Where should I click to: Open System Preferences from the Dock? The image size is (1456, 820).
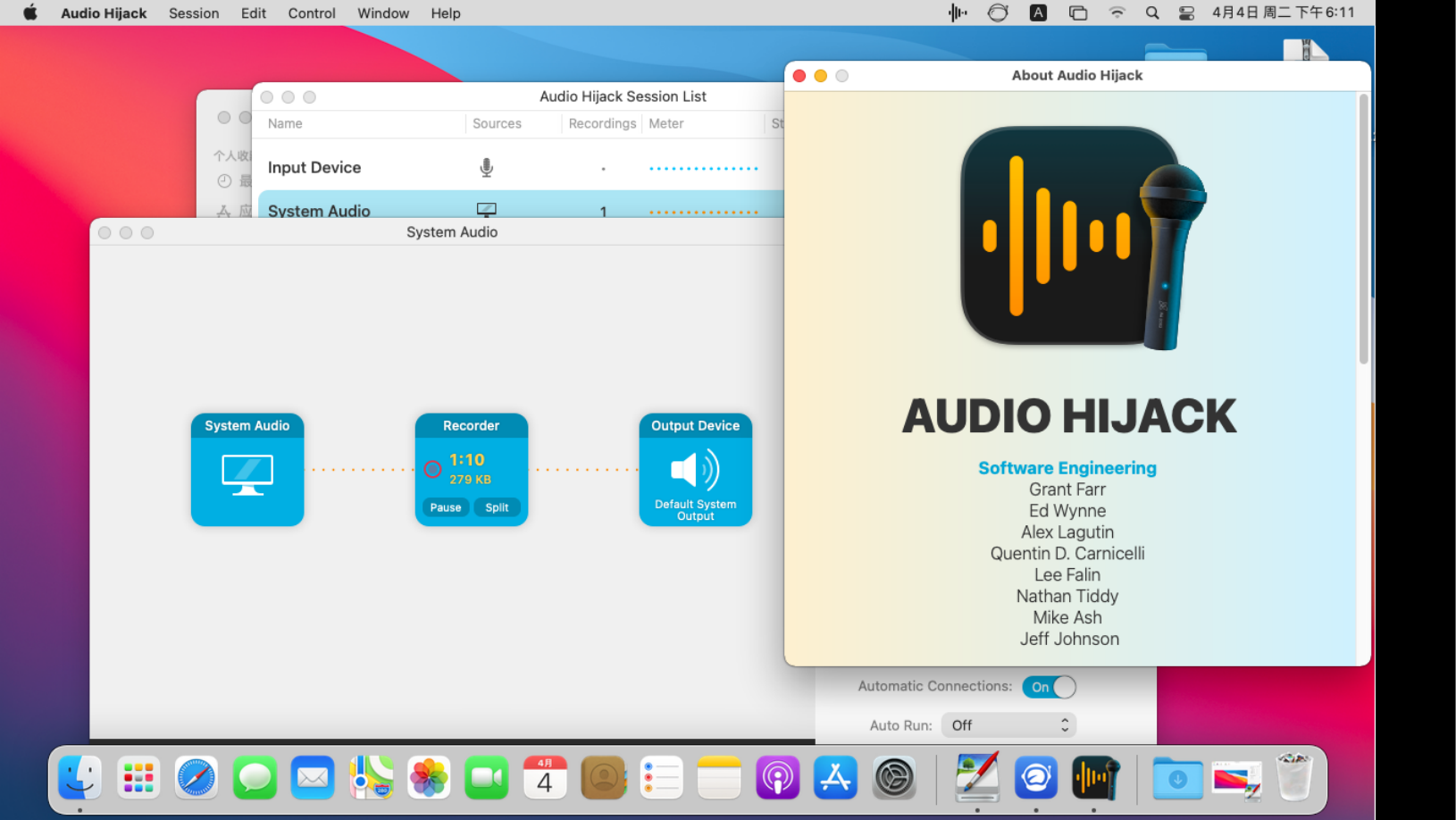[894, 778]
